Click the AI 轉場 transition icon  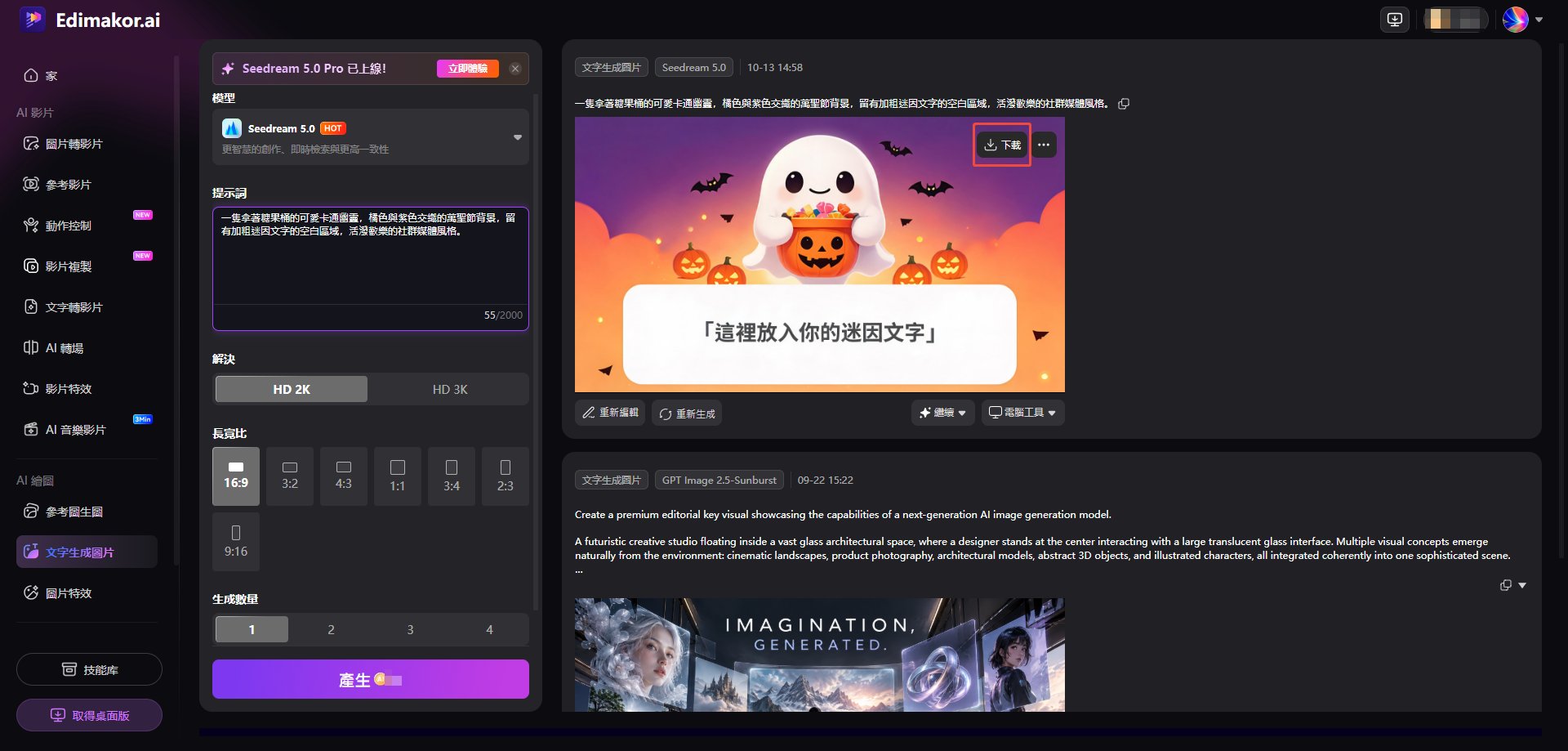[31, 347]
